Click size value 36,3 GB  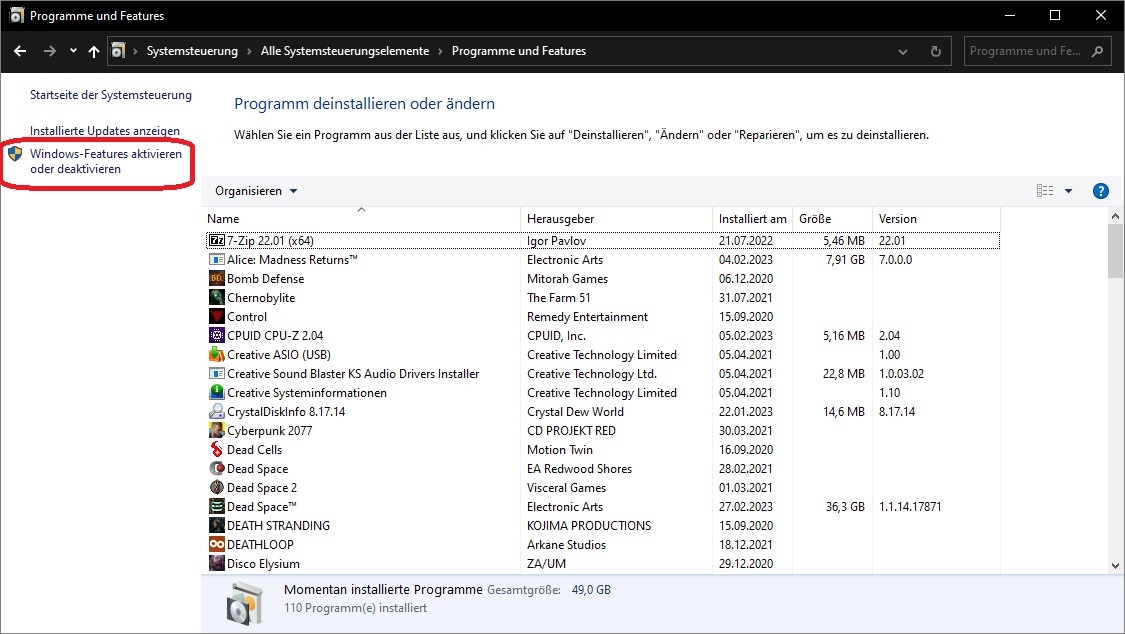[x=845, y=506]
